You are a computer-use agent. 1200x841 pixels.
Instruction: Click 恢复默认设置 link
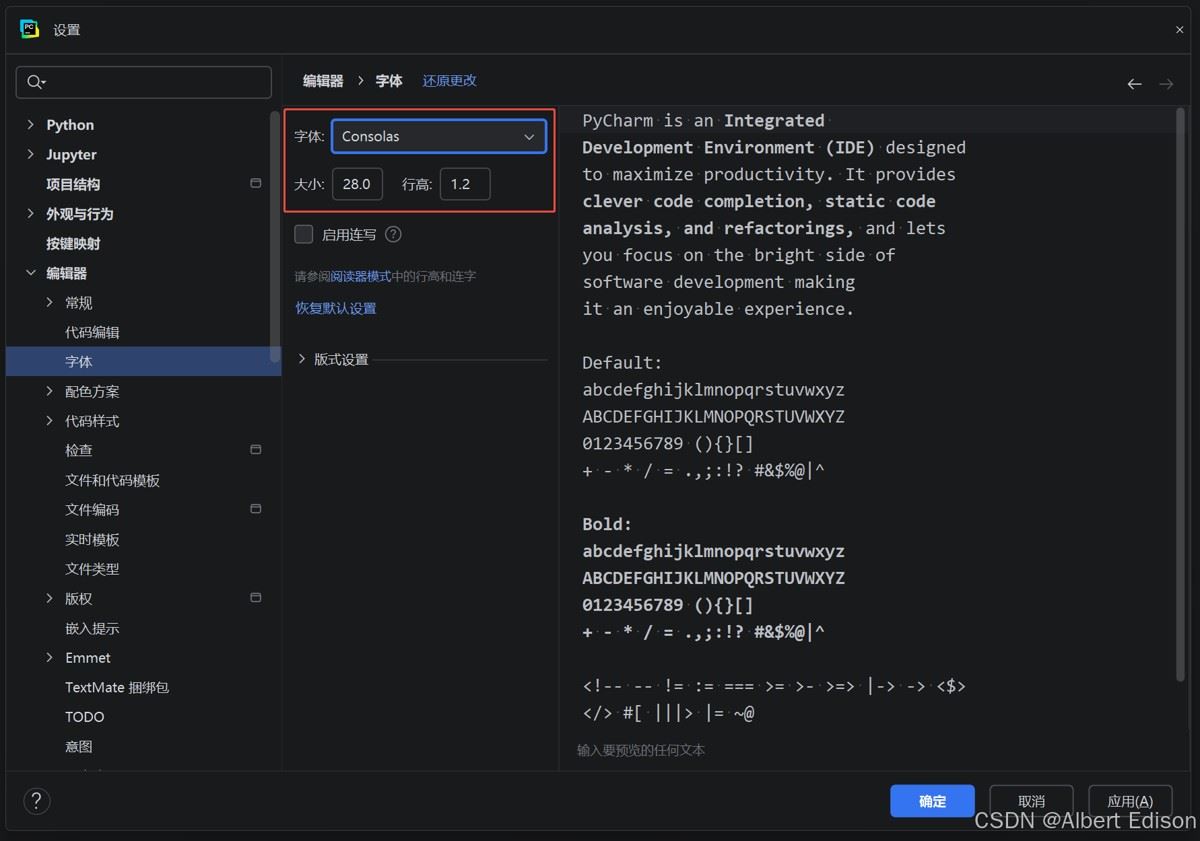tap(336, 308)
